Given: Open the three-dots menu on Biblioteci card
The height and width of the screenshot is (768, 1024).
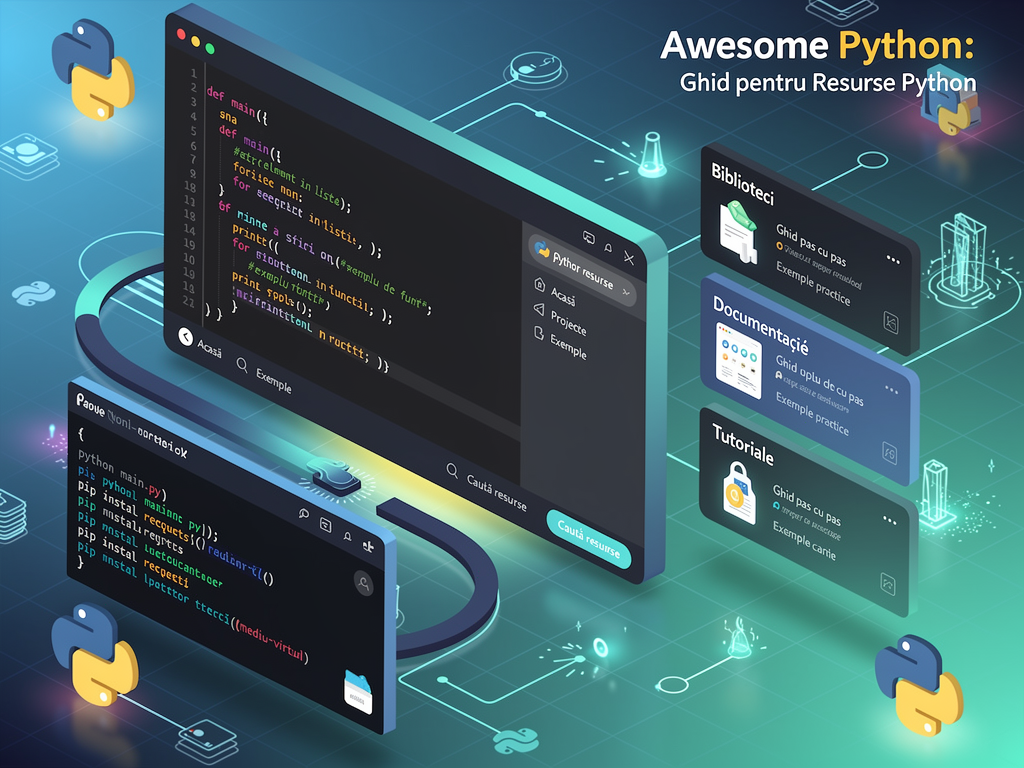Looking at the screenshot, I should pos(893,260).
